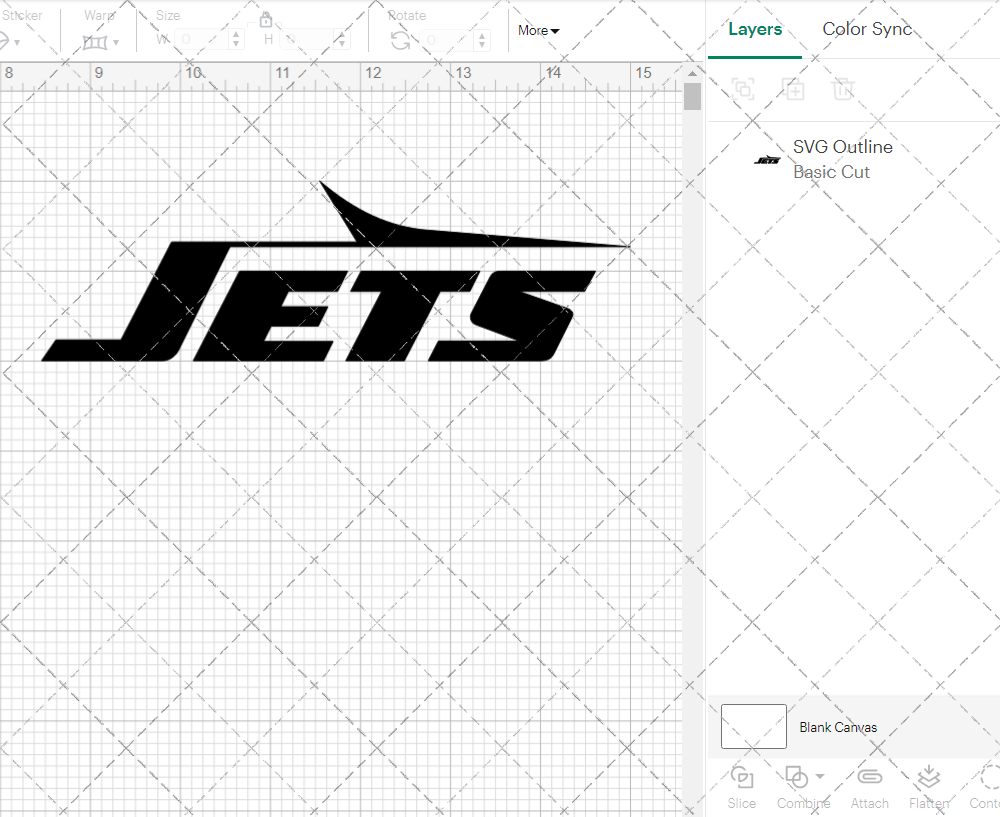Click the Rotate icon in toolbar
This screenshot has height=817, width=1000.
click(x=400, y=40)
